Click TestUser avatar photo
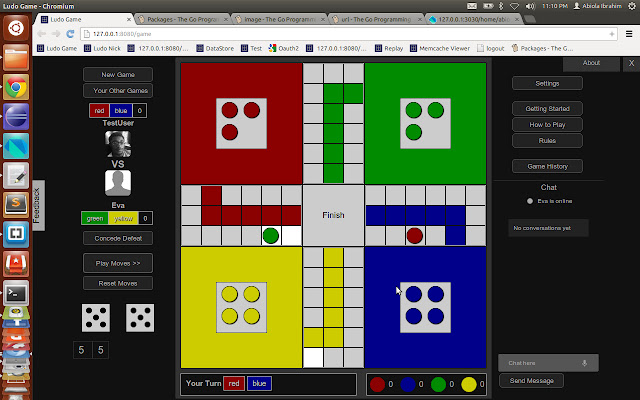The height and width of the screenshot is (400, 640). pyautogui.click(x=118, y=144)
